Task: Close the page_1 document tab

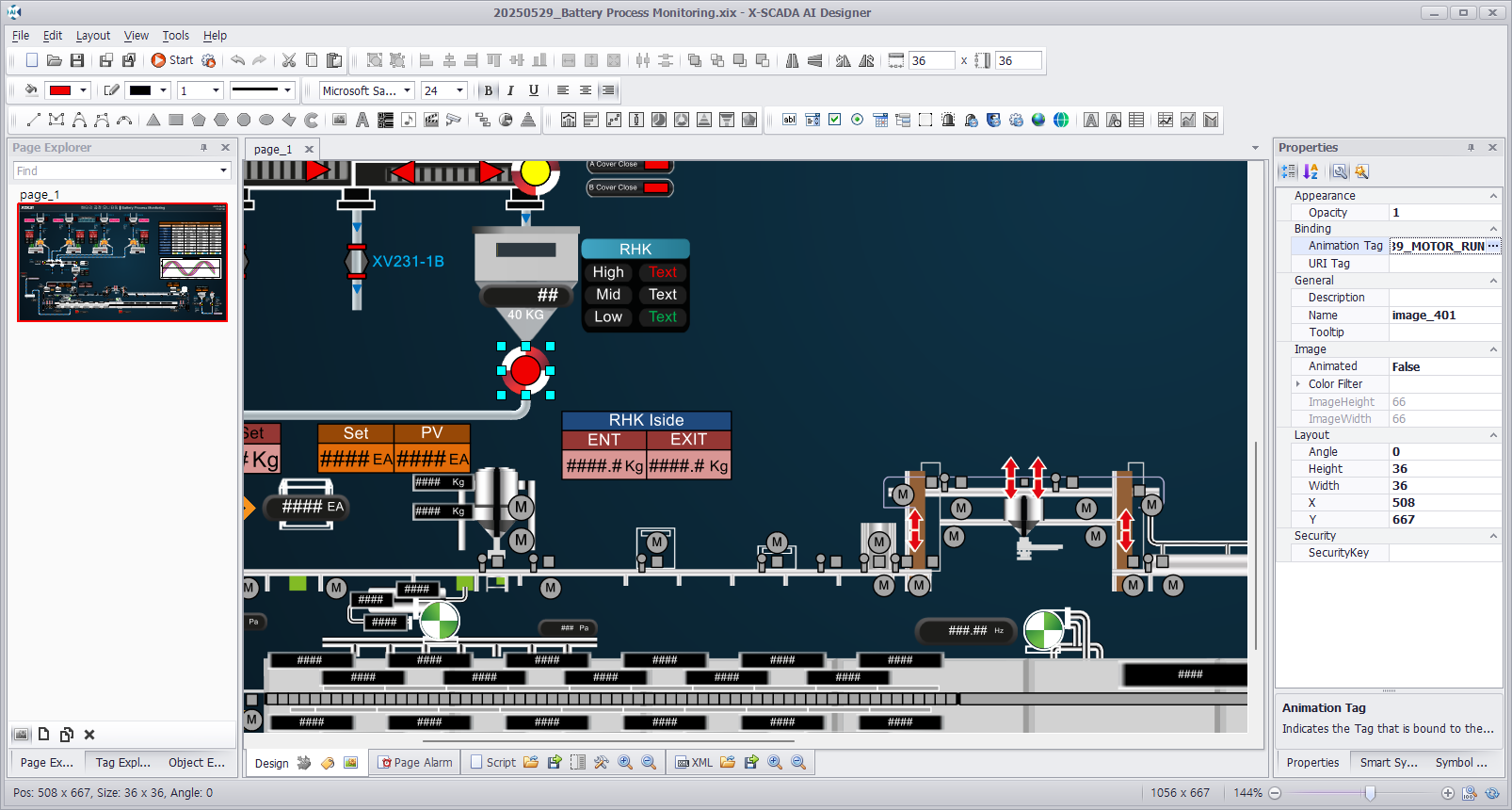Action: (309, 149)
